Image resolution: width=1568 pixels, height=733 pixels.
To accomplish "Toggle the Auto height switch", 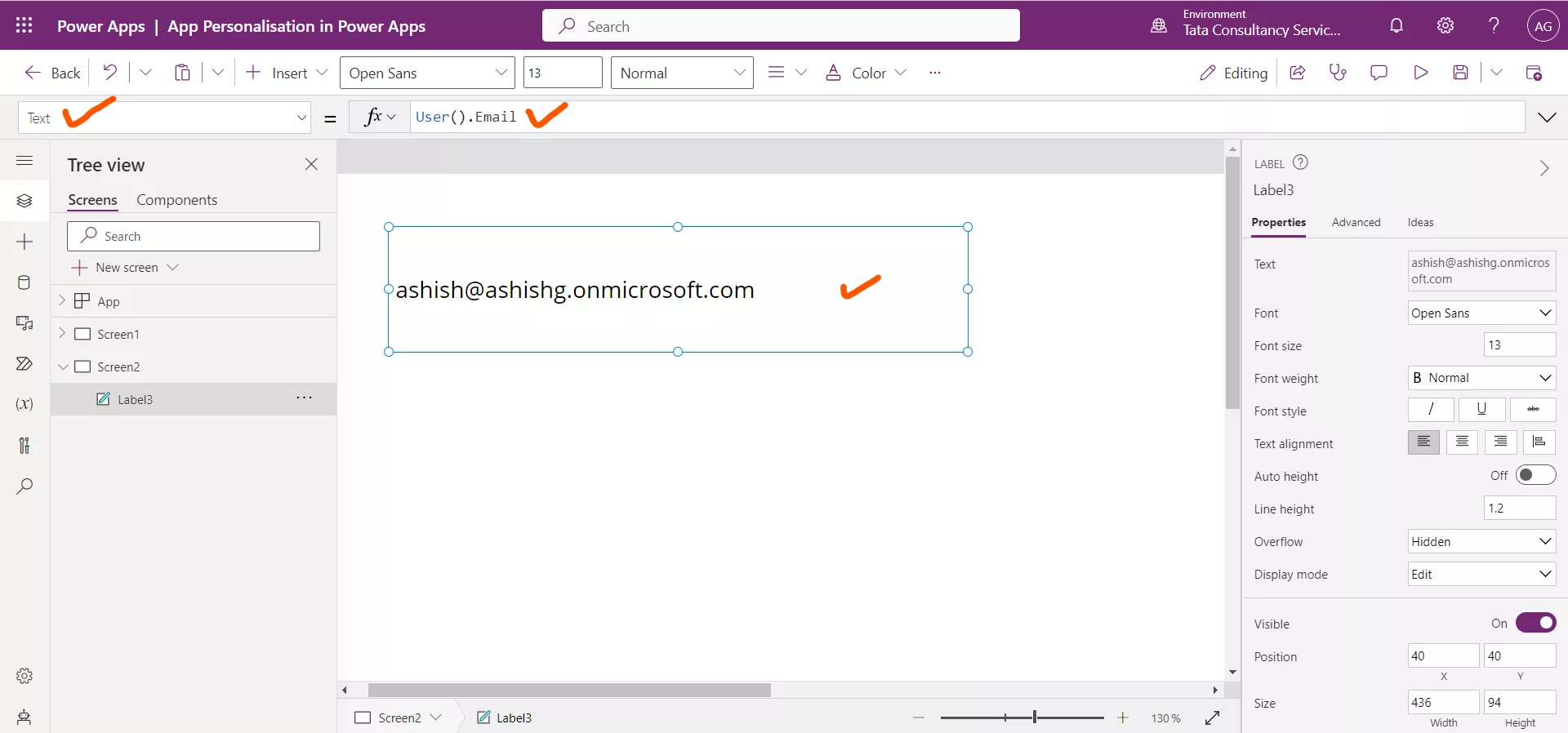I will click(1535, 475).
